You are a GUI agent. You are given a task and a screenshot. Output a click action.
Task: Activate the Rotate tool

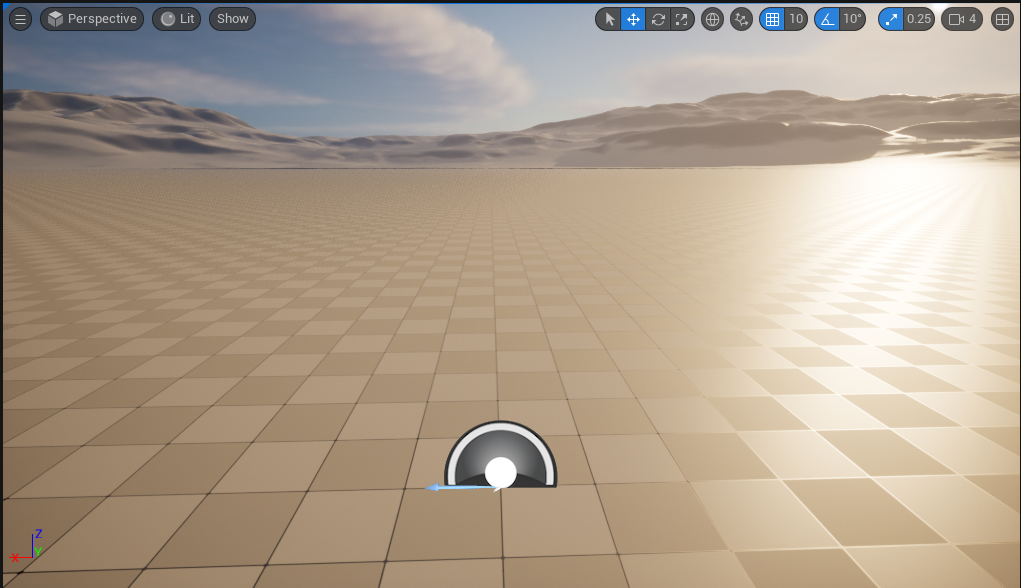[x=658, y=20]
